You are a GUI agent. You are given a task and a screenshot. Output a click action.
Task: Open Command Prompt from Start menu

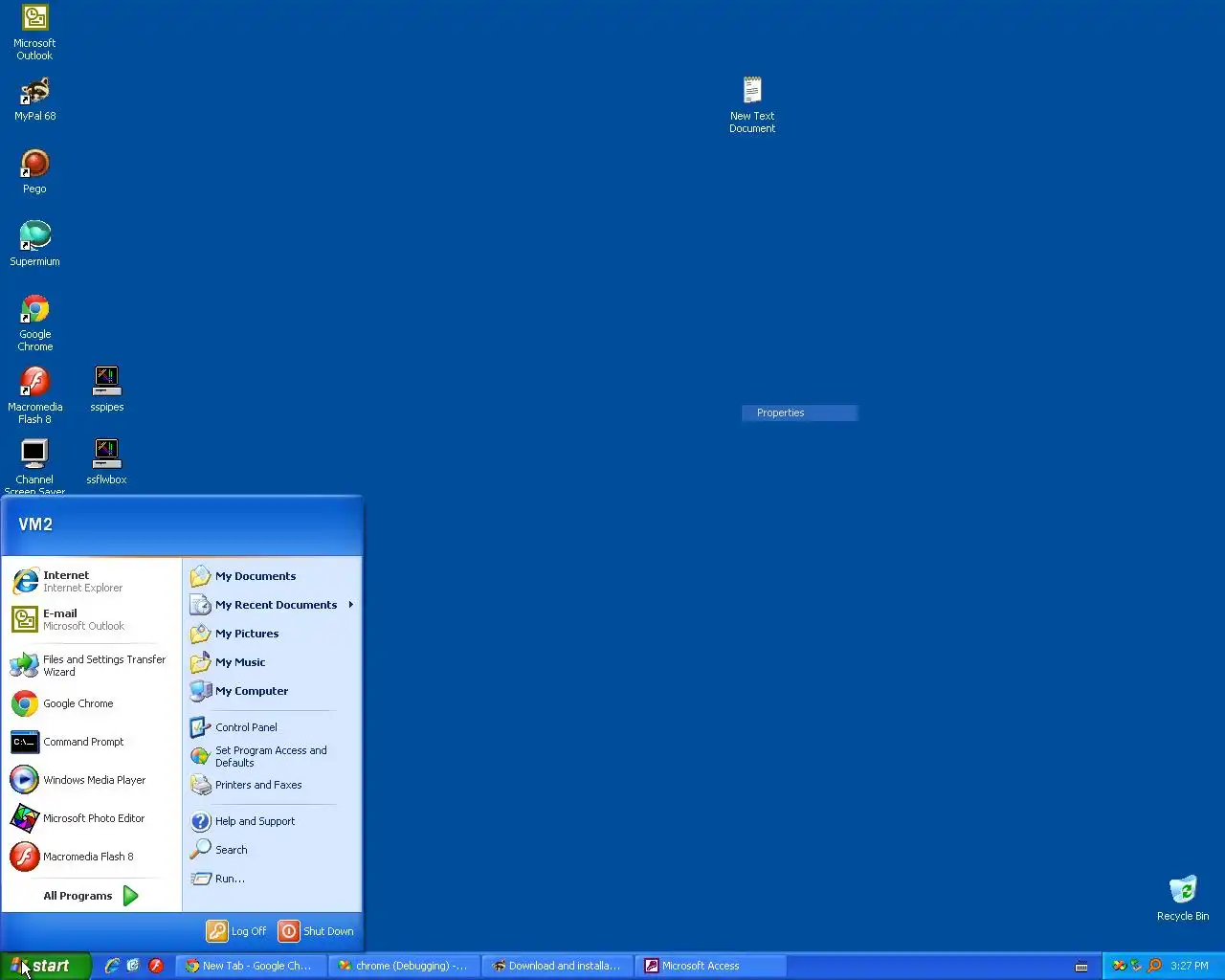click(92, 742)
